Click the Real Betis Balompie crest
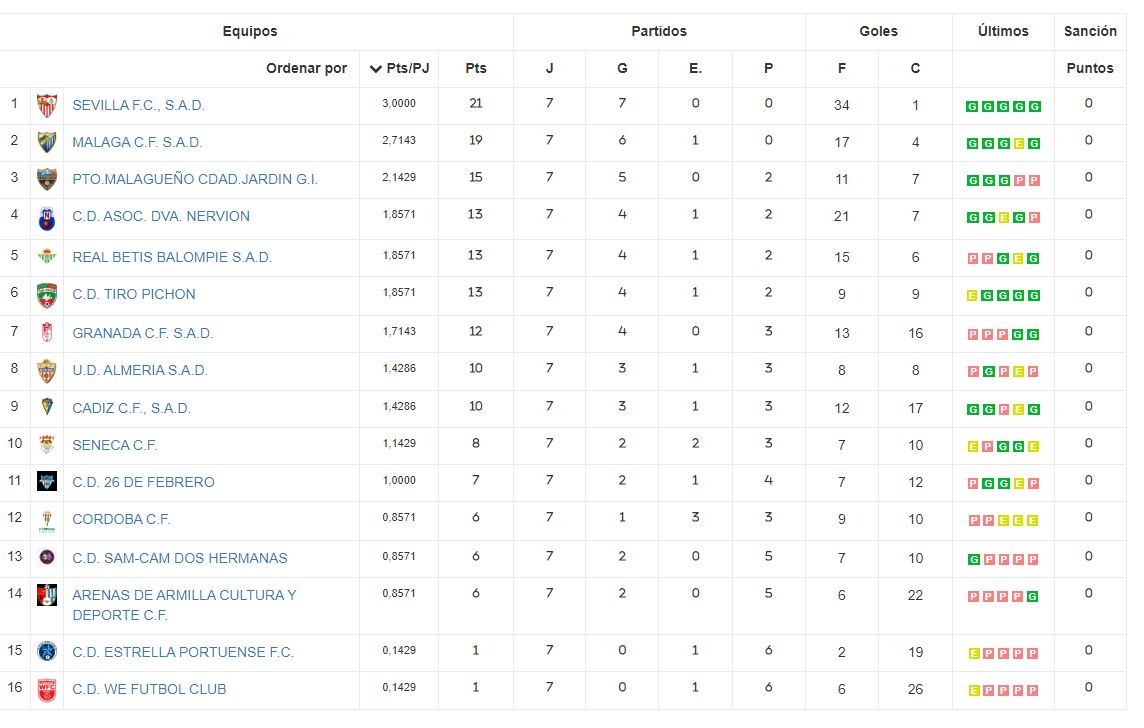 point(47,256)
